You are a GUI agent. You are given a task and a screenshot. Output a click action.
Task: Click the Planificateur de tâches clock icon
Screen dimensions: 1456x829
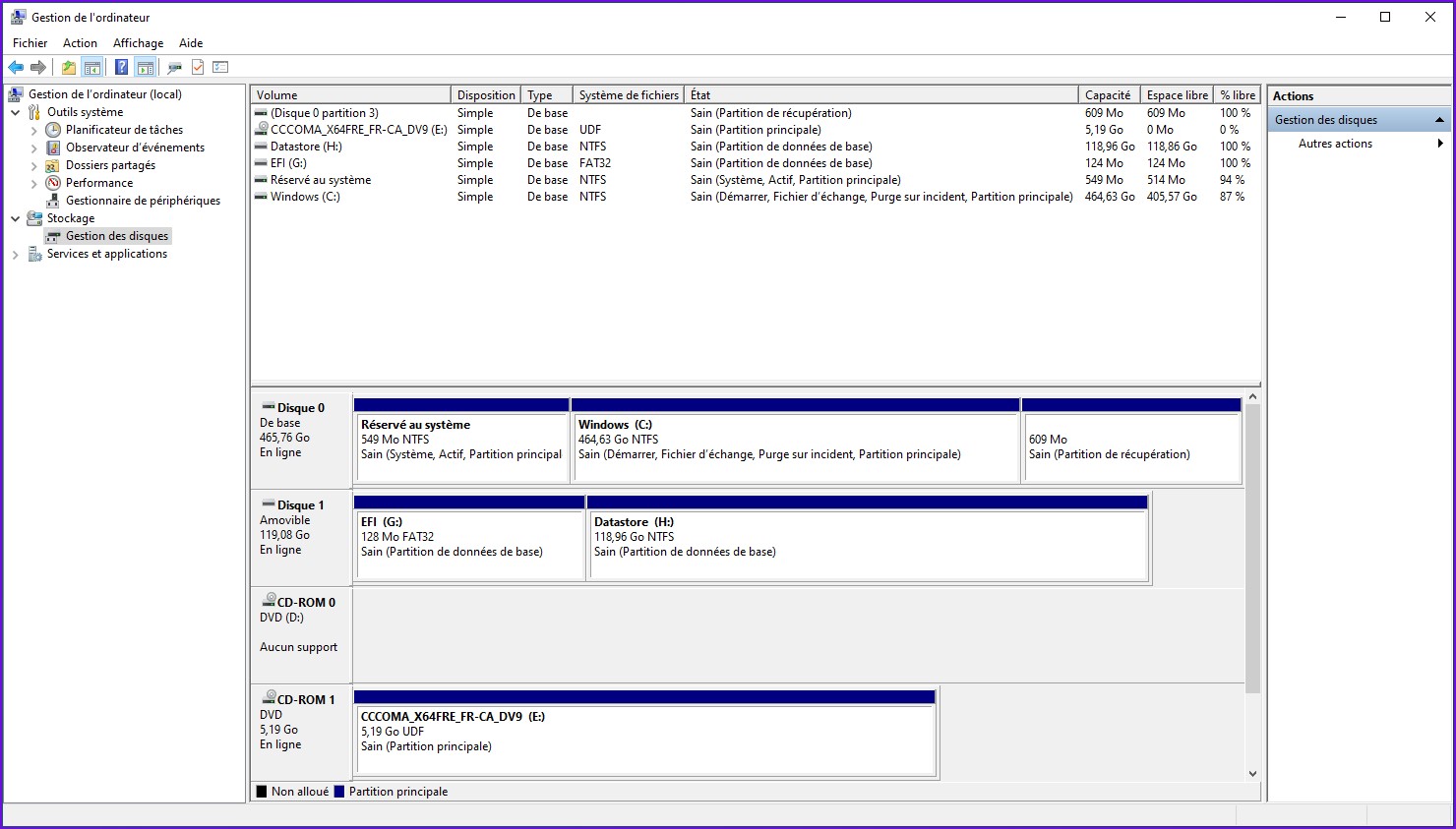53,130
